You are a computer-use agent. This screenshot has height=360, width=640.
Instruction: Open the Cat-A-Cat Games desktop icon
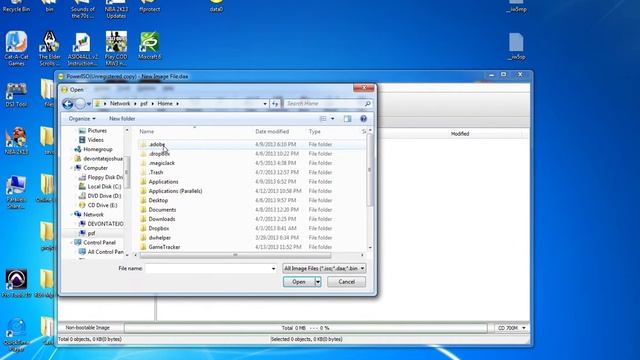16,48
